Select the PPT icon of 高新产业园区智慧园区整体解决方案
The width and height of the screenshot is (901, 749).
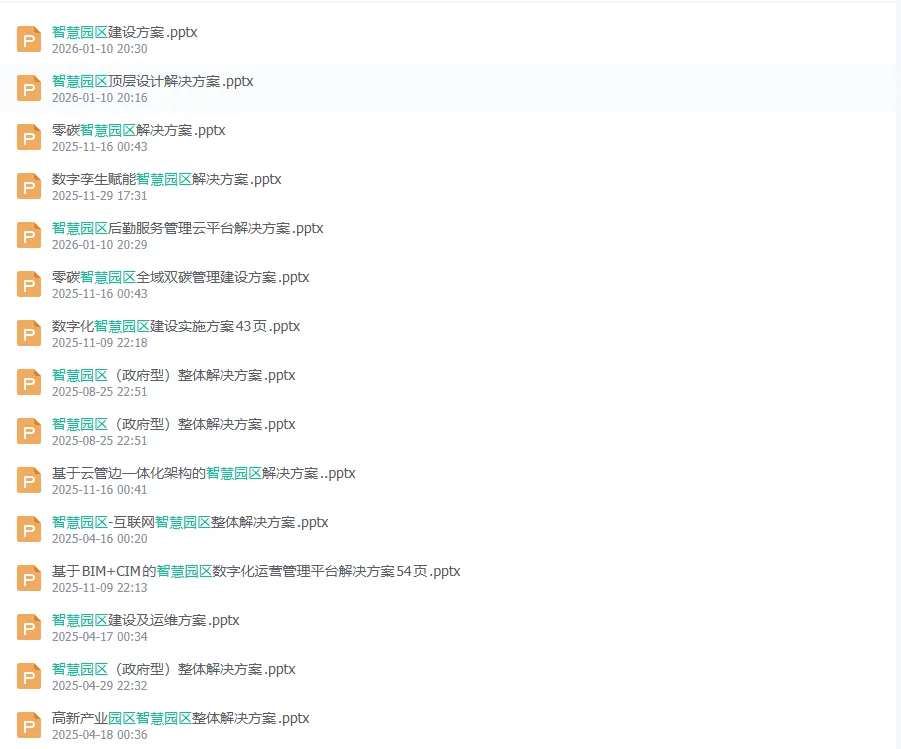click(x=28, y=725)
